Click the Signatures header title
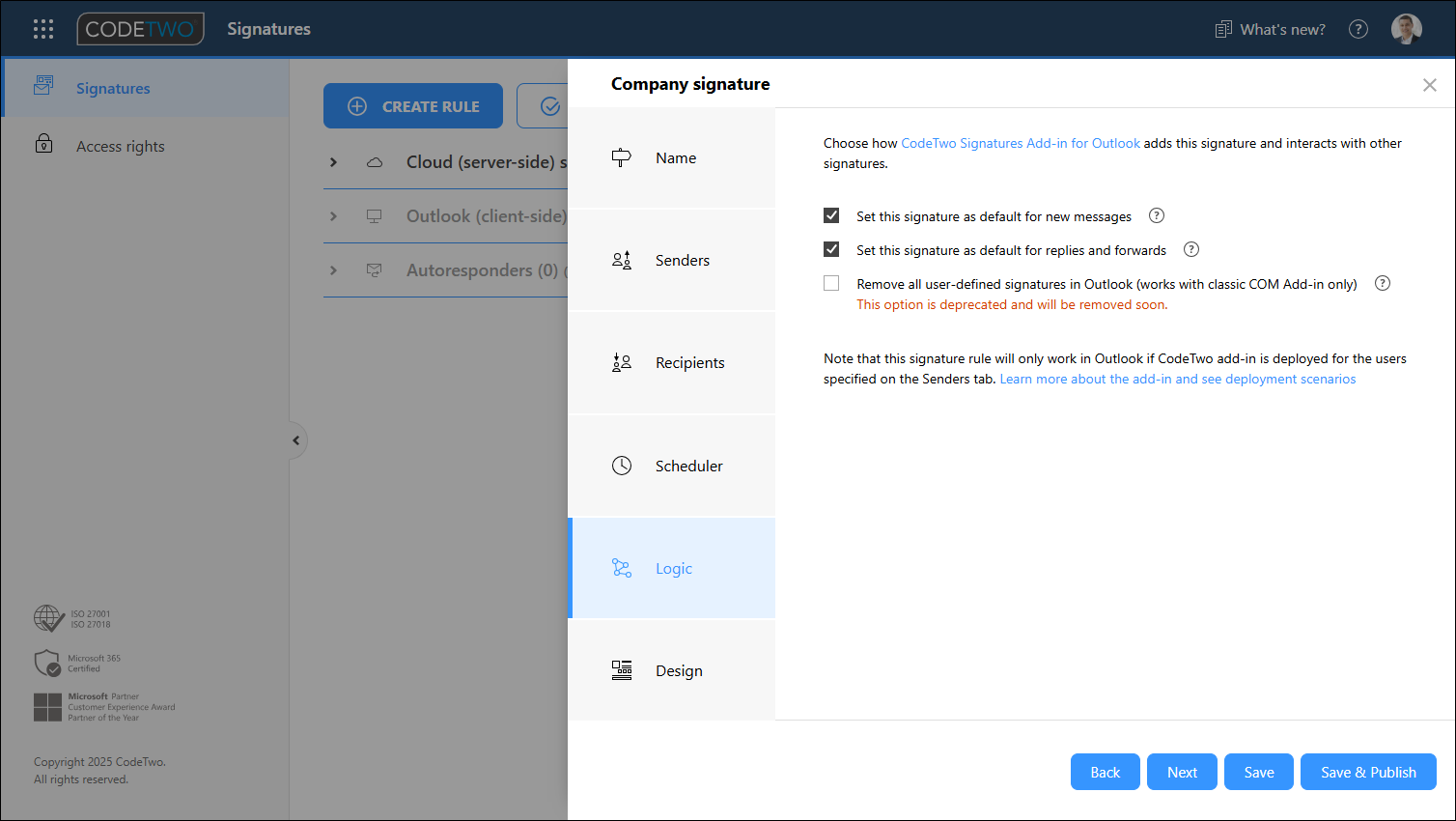 [268, 29]
